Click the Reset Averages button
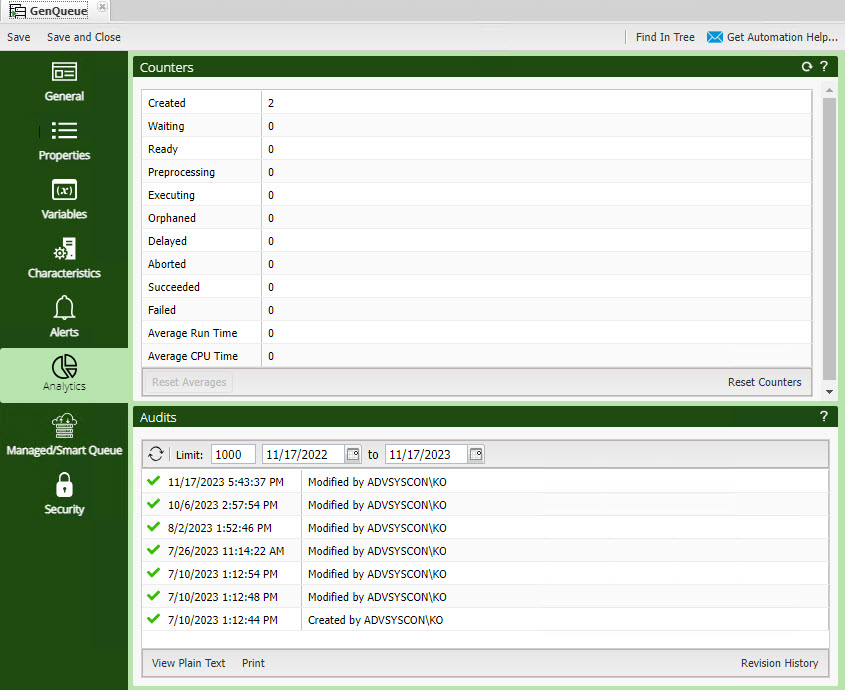The height and width of the screenshot is (690, 845). pyautogui.click(x=189, y=382)
